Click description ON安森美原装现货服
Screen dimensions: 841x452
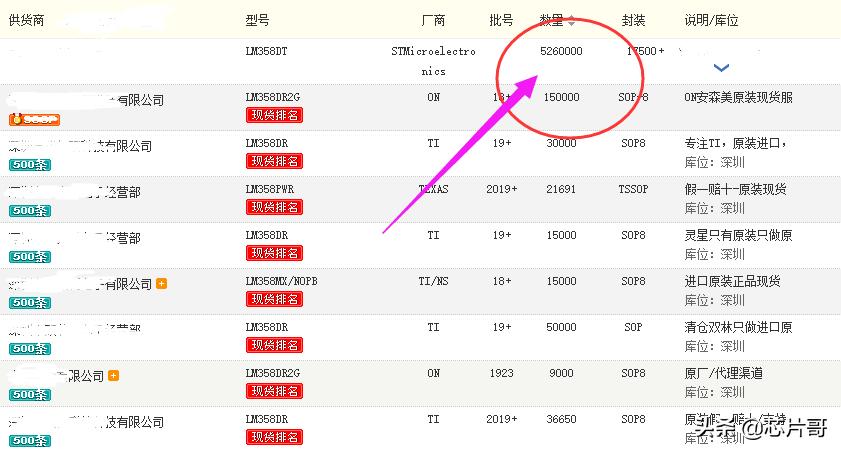tap(738, 98)
